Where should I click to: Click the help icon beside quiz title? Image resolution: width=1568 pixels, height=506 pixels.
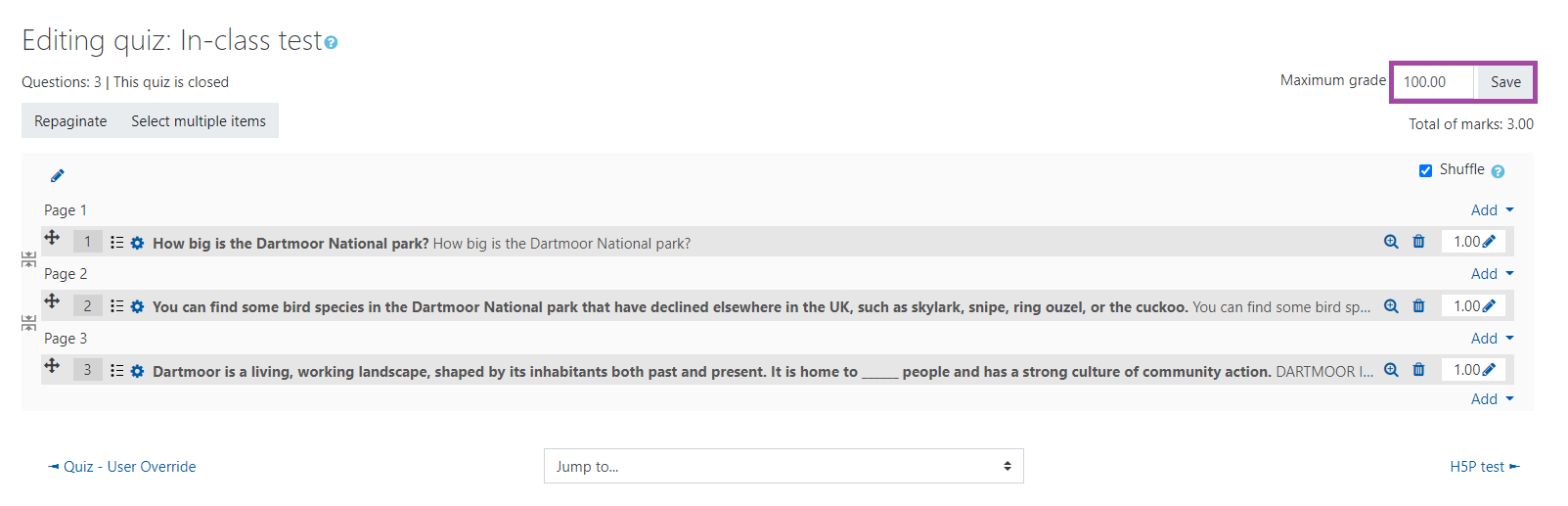tap(332, 43)
